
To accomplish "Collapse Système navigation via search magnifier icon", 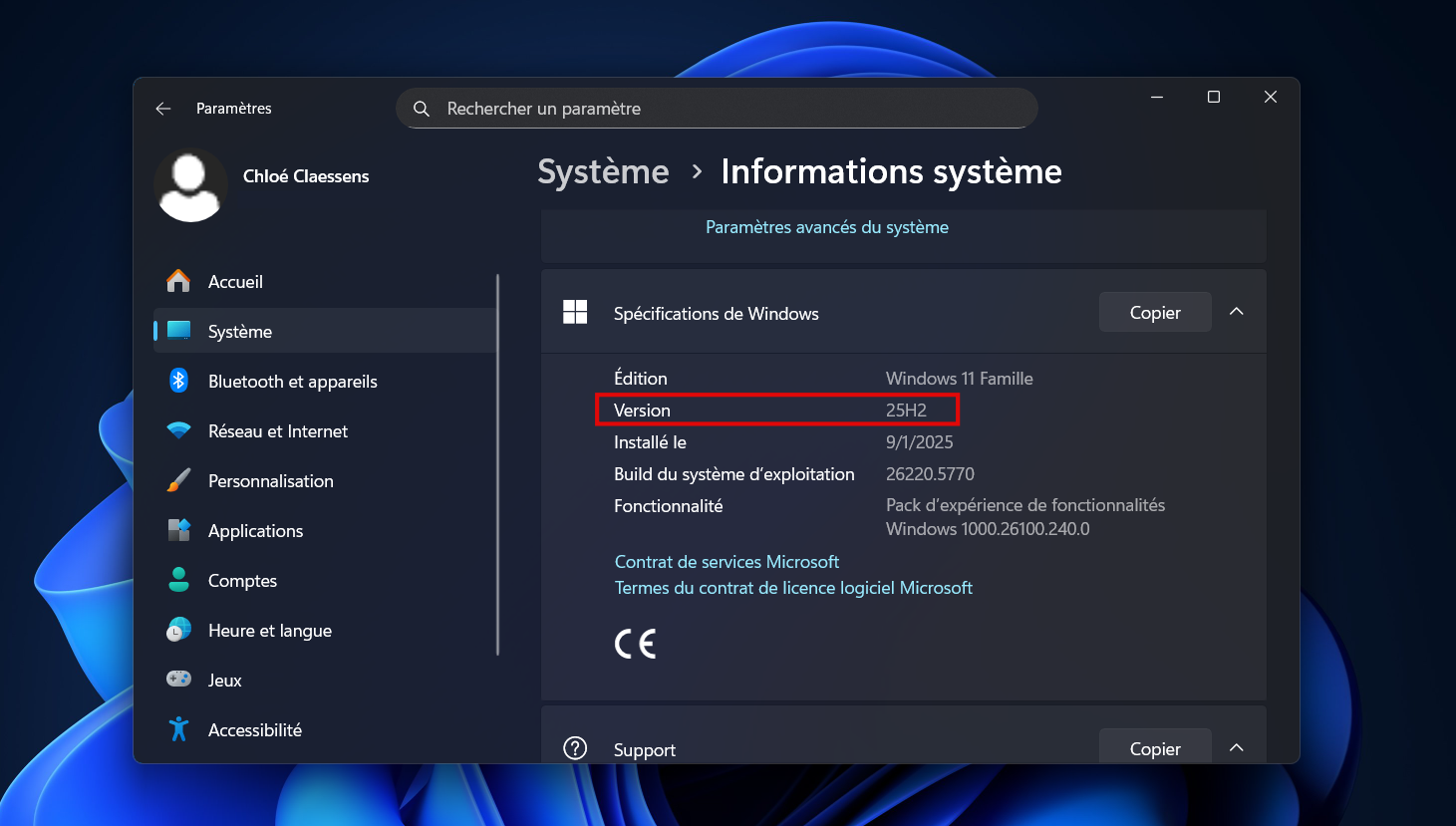I will pos(422,109).
